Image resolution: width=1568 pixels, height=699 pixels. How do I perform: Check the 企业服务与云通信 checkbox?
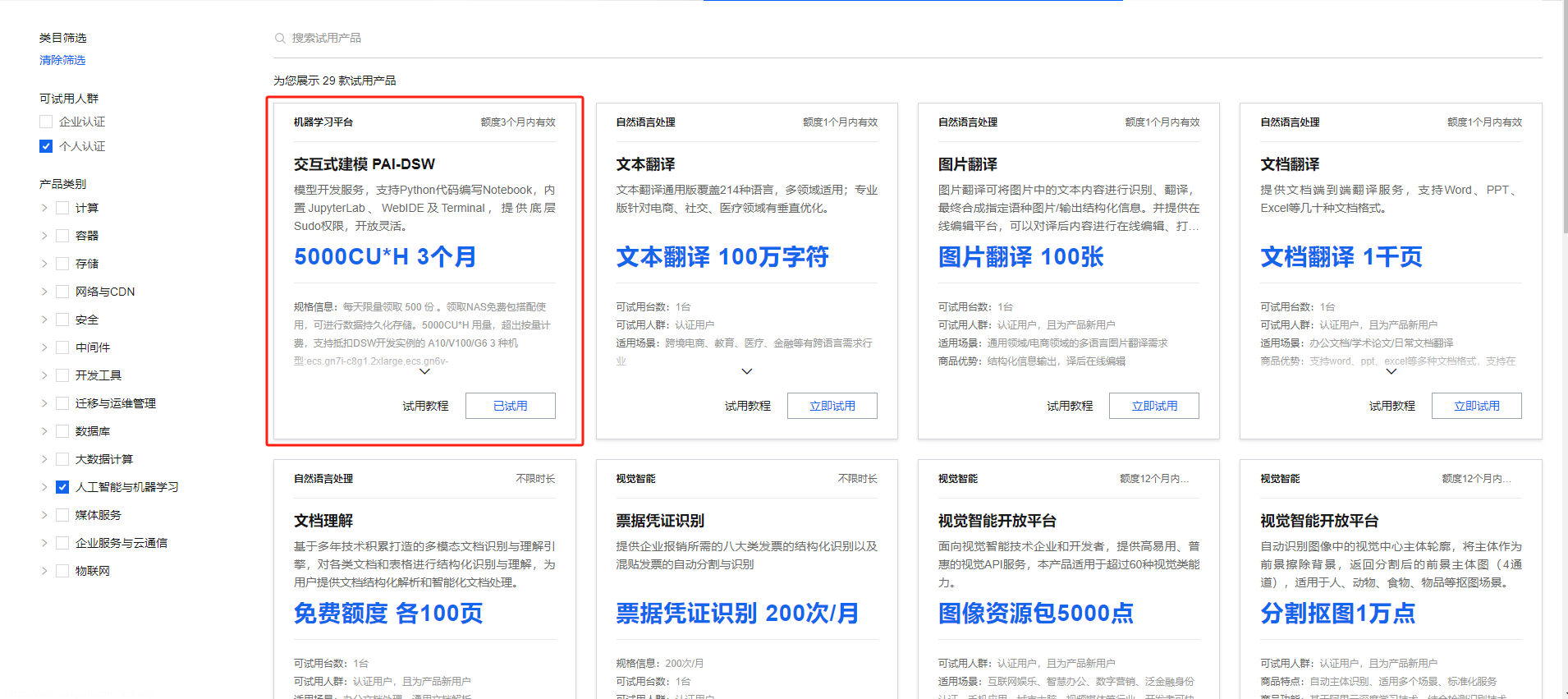pyautogui.click(x=62, y=543)
